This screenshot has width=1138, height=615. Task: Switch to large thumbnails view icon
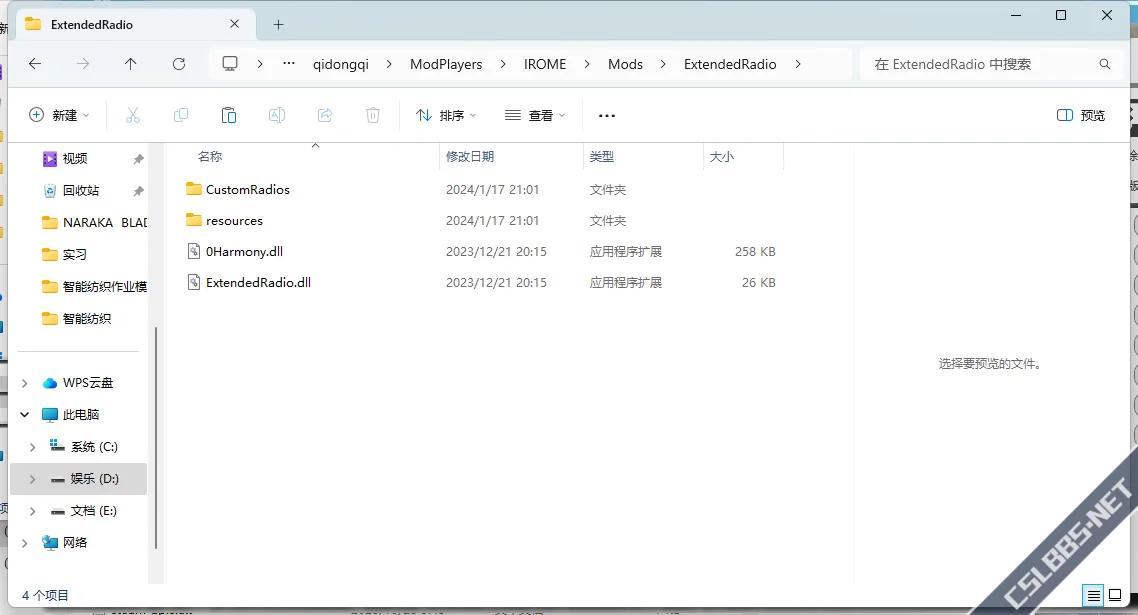coord(1116,595)
